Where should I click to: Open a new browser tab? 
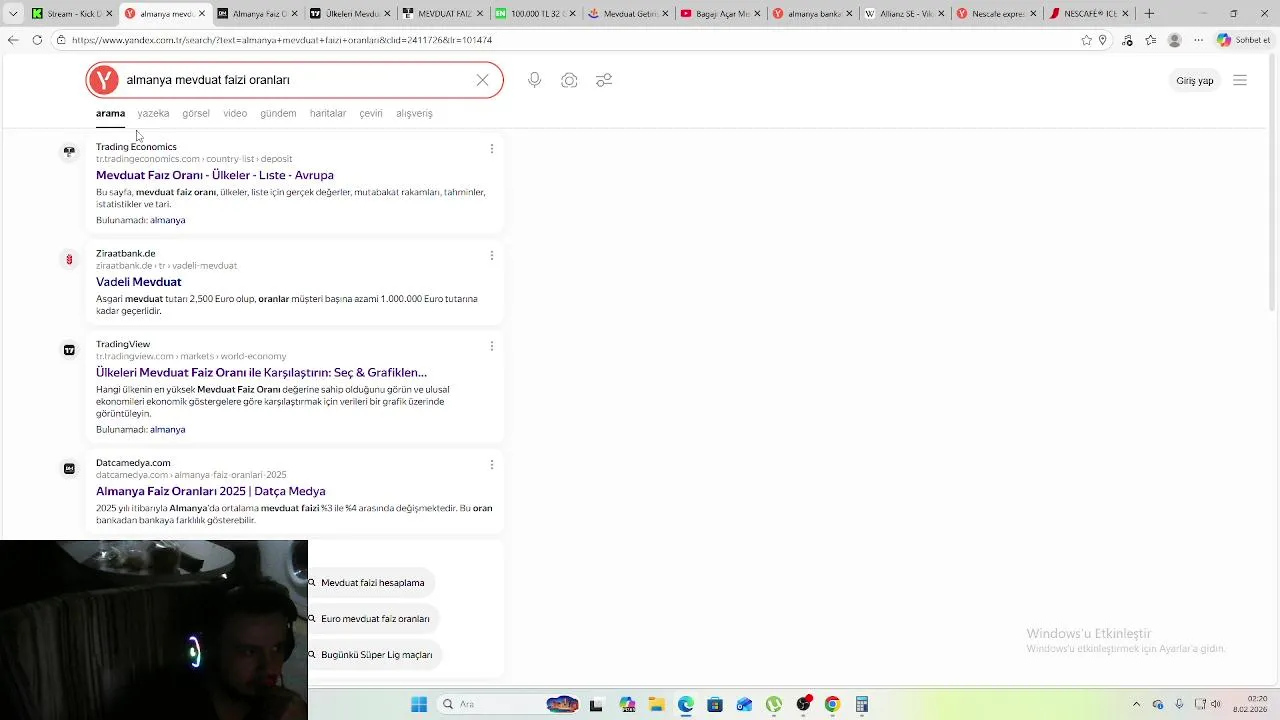point(1149,14)
